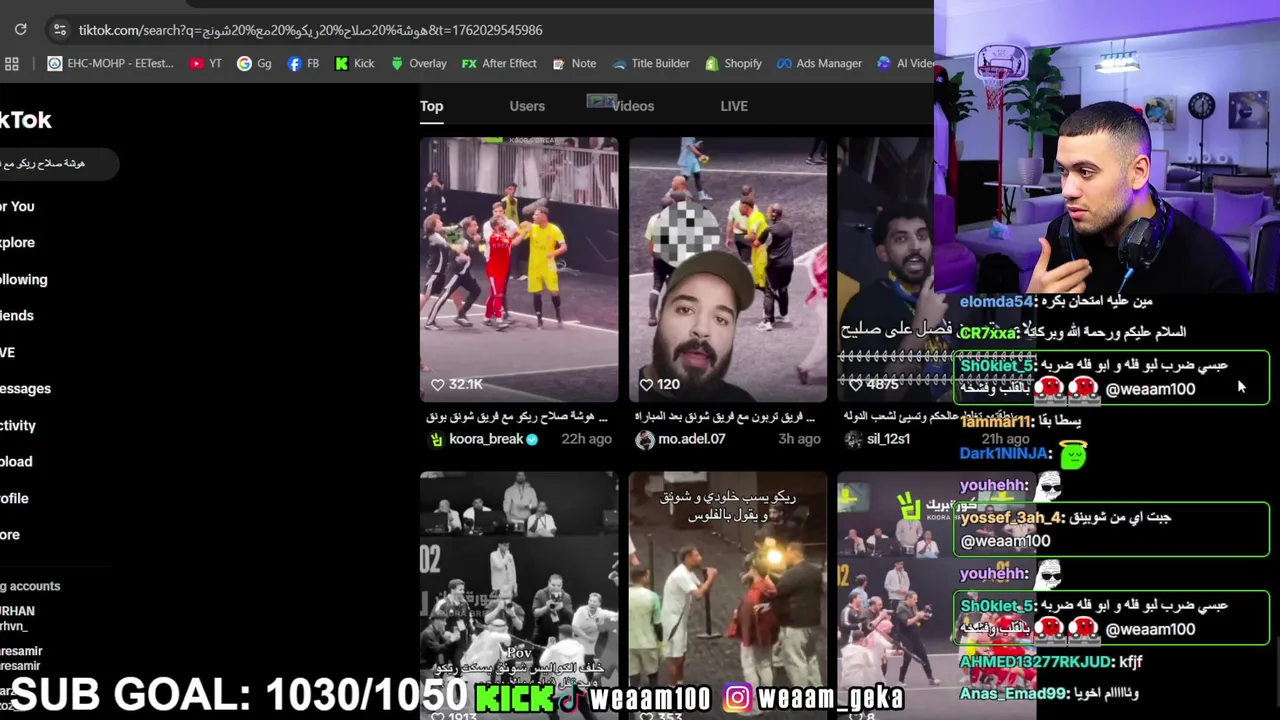Open the AI Video bookmark
1280x720 pixels.
click(x=906, y=64)
